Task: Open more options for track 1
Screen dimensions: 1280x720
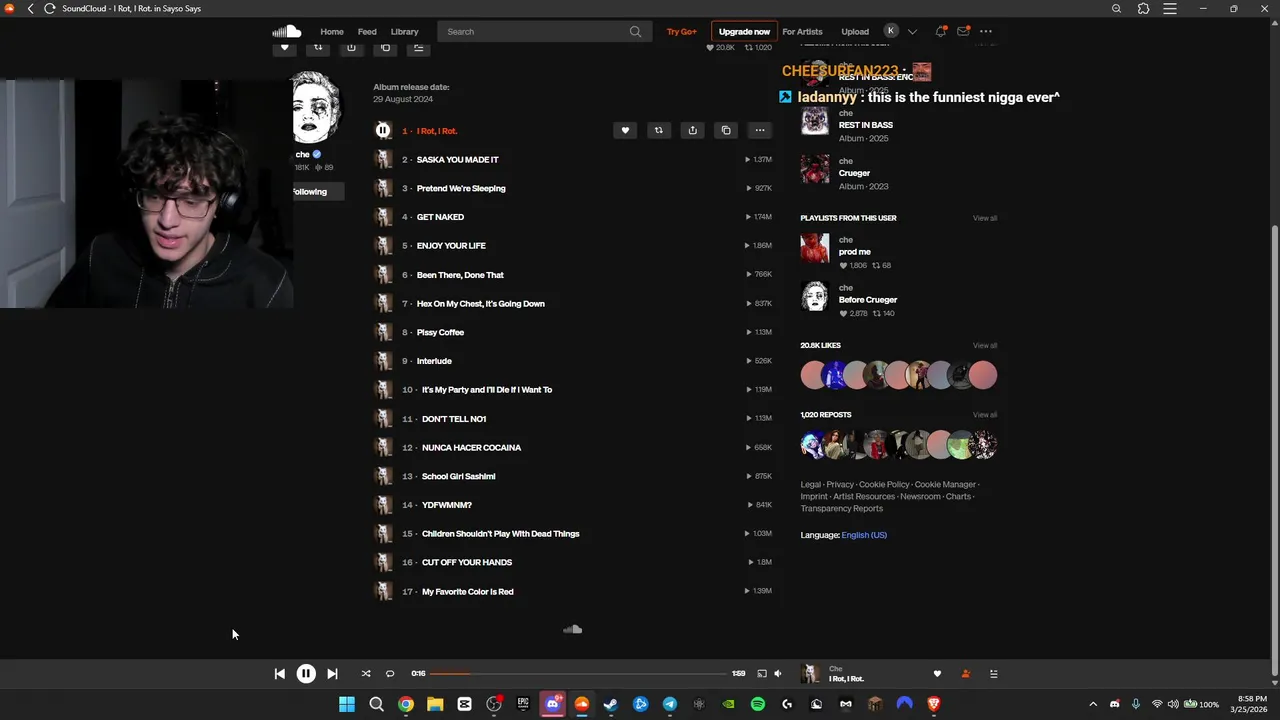Action: click(x=760, y=130)
